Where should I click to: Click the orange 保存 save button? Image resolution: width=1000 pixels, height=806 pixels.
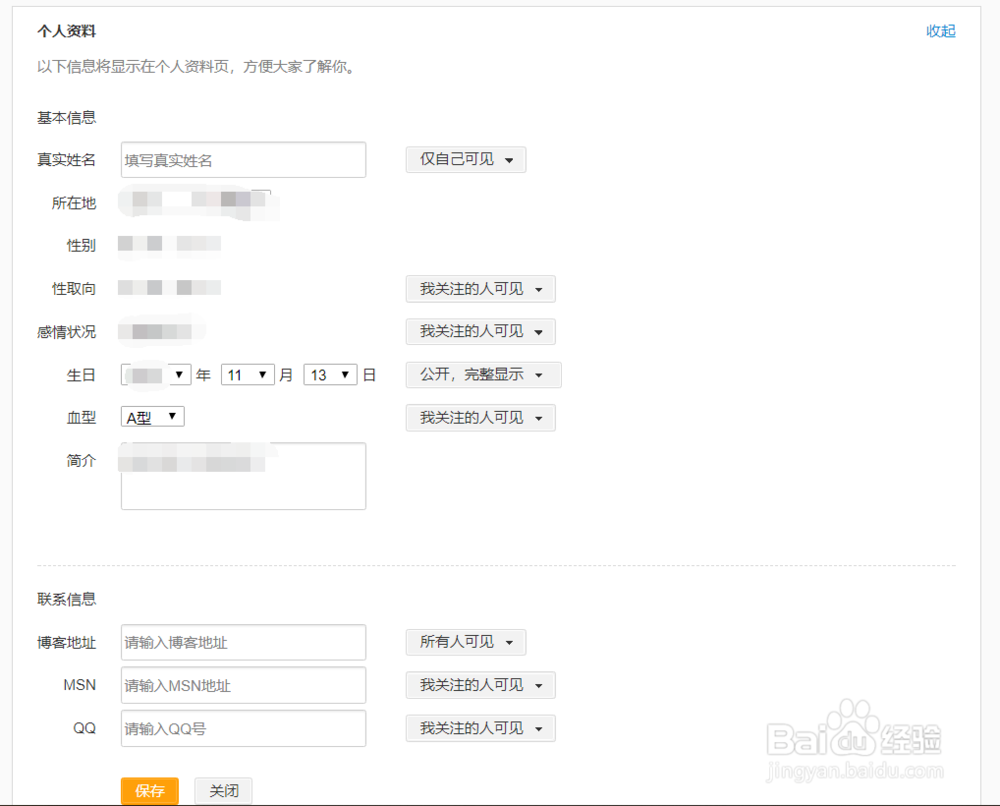coord(149,790)
